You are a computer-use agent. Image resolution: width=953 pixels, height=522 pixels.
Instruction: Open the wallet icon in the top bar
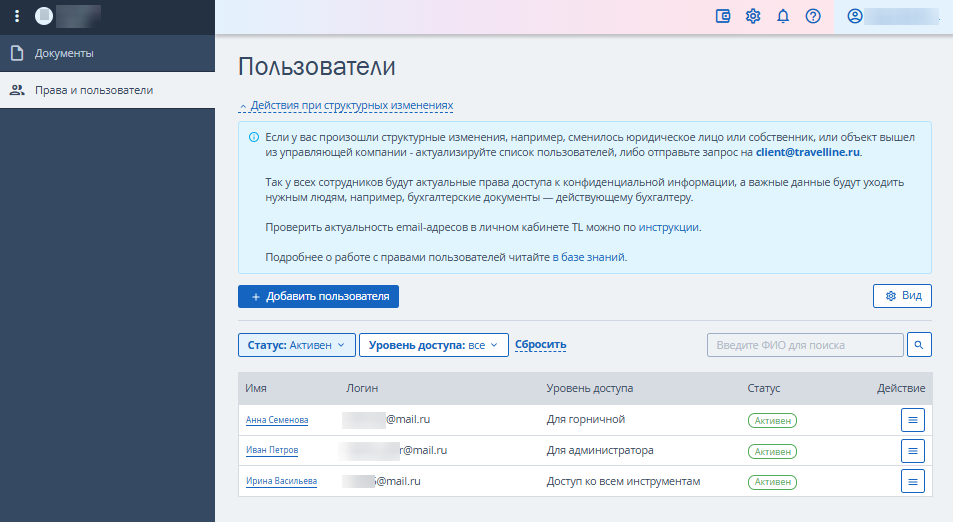(x=723, y=16)
